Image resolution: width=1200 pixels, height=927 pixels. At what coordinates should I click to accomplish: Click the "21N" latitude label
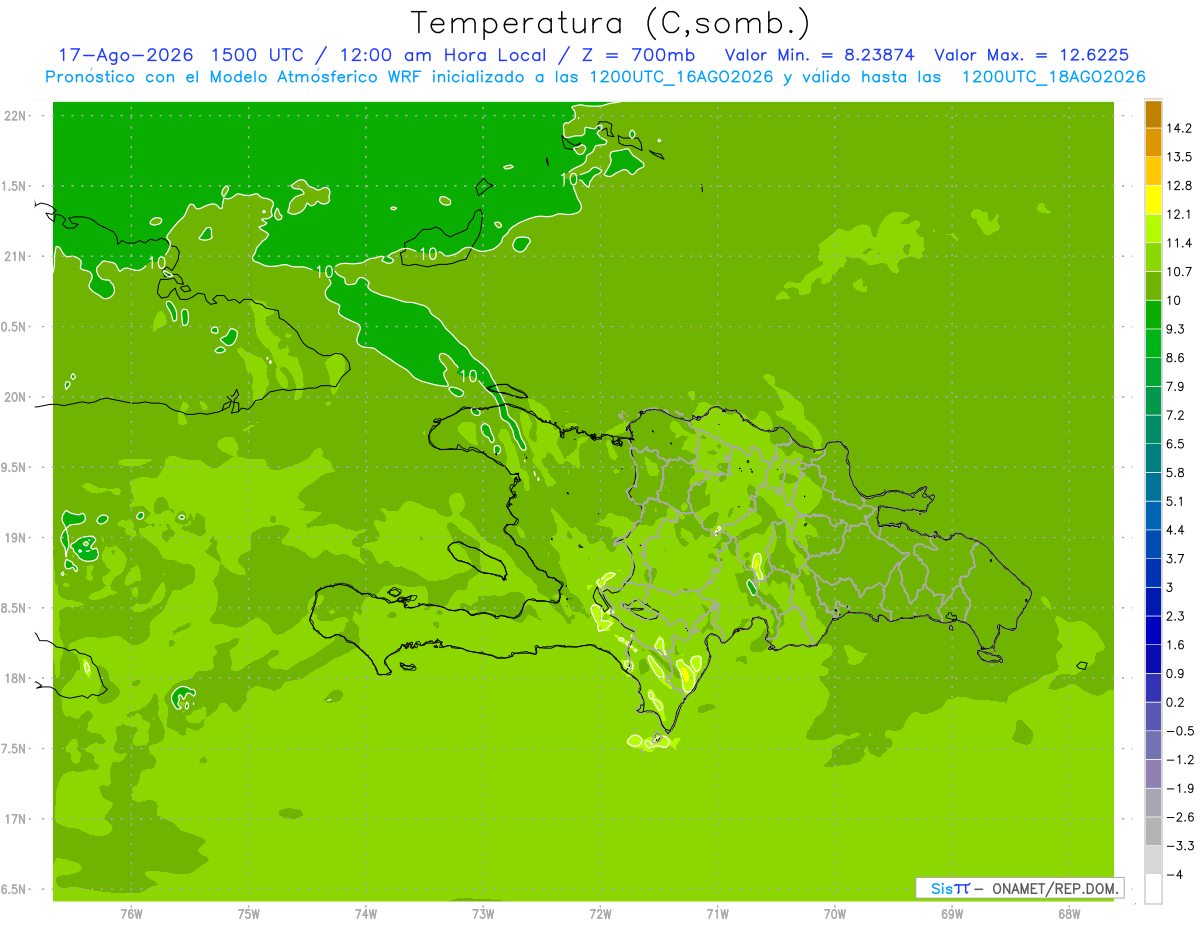[16, 257]
